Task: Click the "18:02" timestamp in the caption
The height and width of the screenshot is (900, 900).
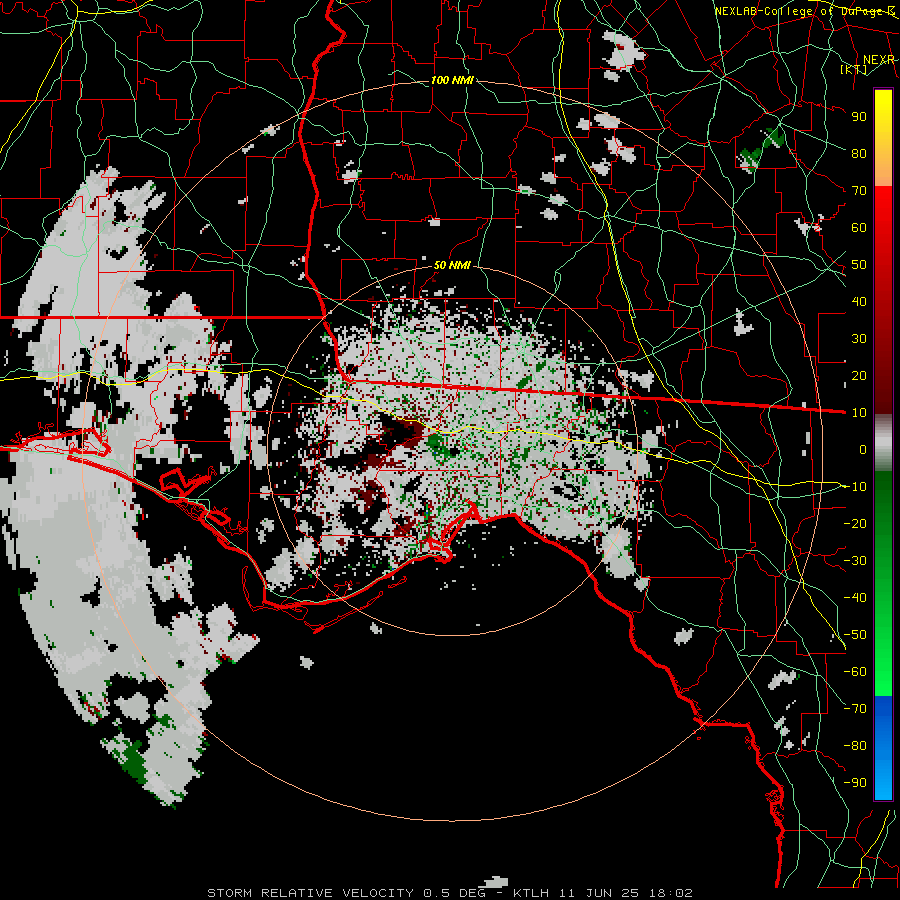Action: pyautogui.click(x=671, y=893)
